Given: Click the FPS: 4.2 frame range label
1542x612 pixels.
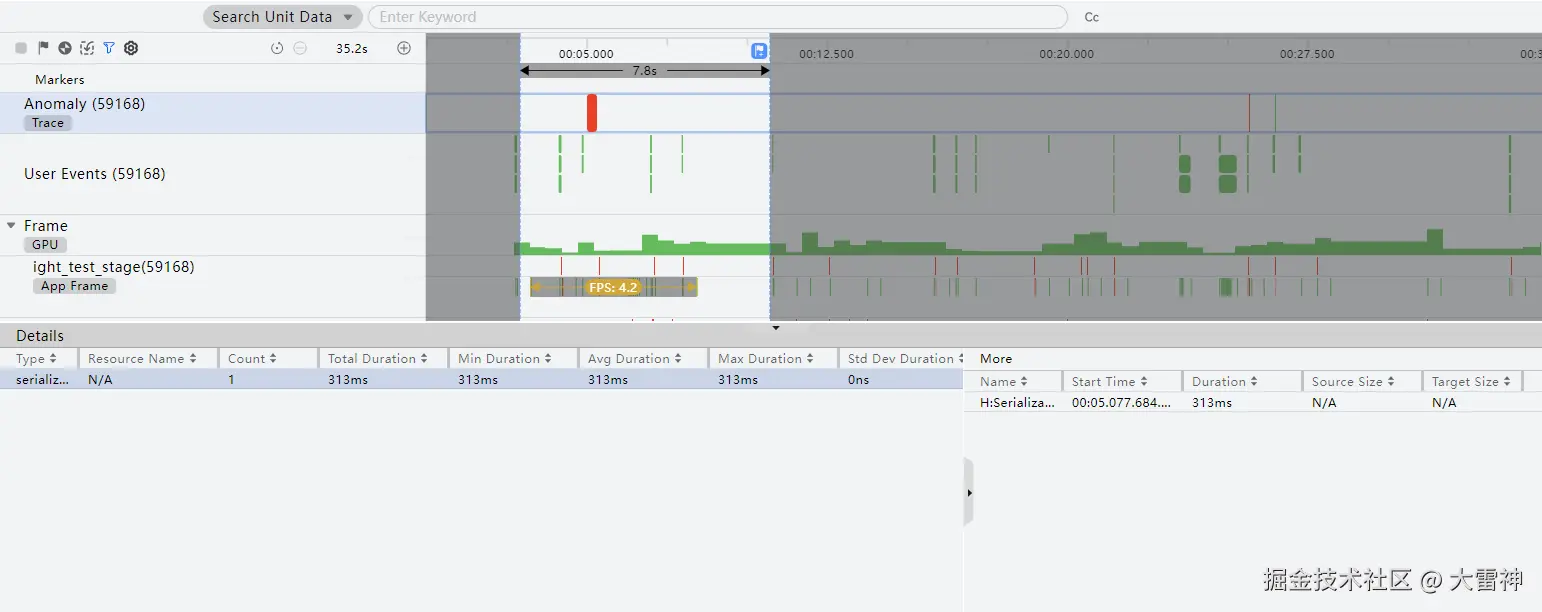Looking at the screenshot, I should point(613,287).
